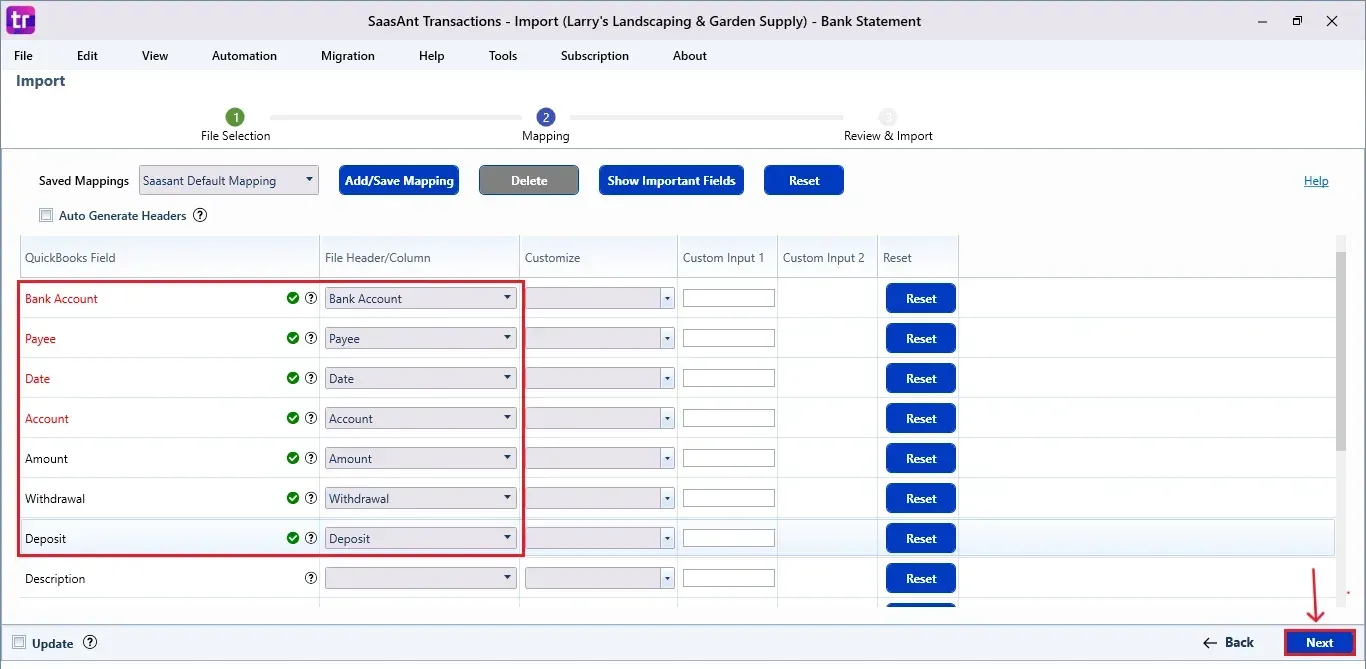This screenshot has height=669, width=1366.
Task: Open the Automation menu
Action: [x=244, y=56]
